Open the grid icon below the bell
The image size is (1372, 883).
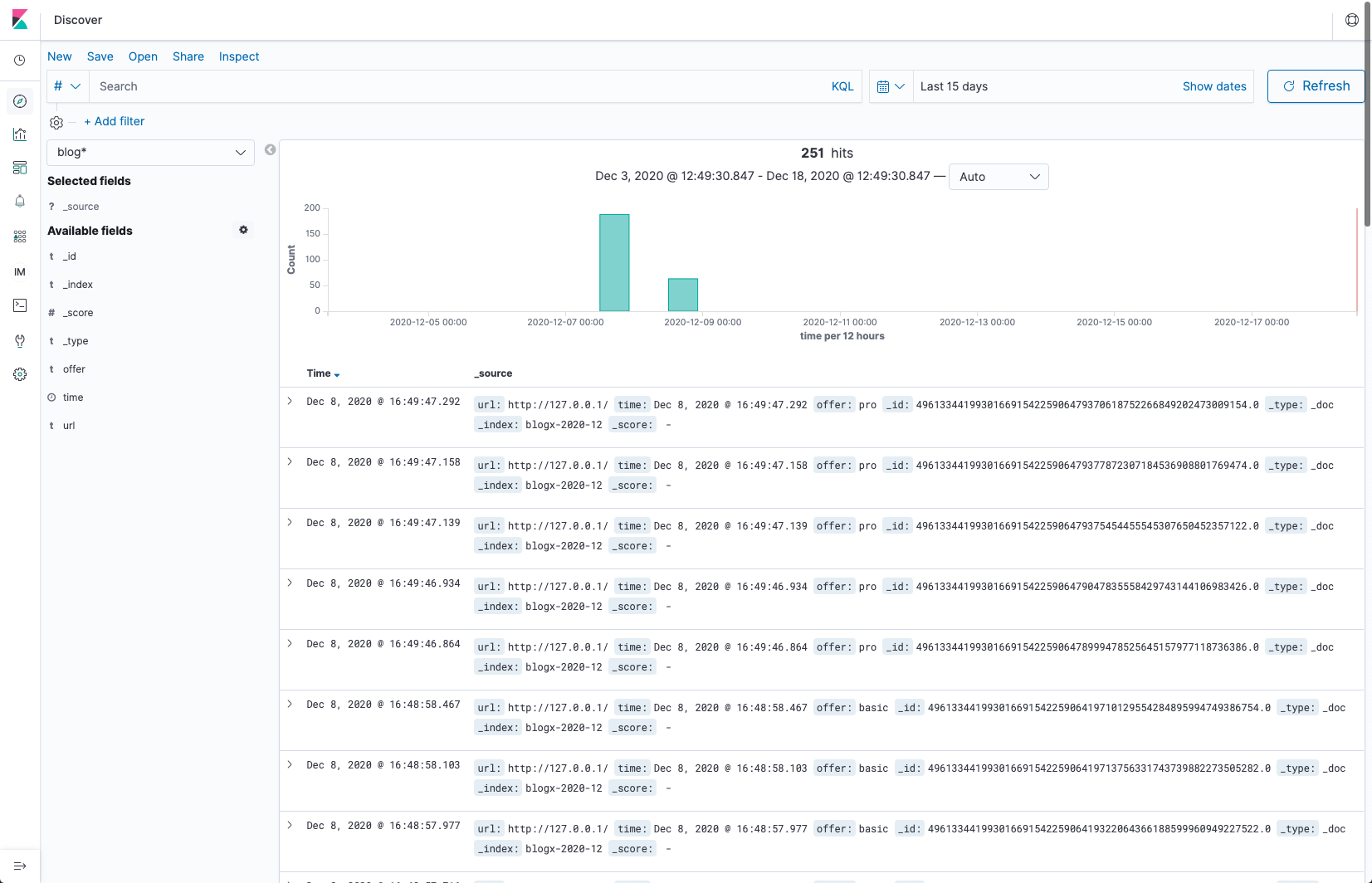point(20,237)
